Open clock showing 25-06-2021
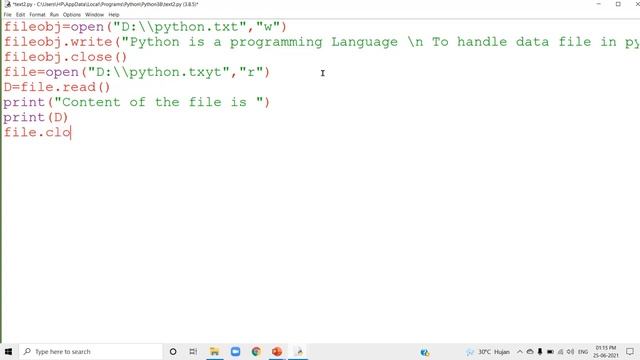This screenshot has width=640, height=360. (x=606, y=352)
